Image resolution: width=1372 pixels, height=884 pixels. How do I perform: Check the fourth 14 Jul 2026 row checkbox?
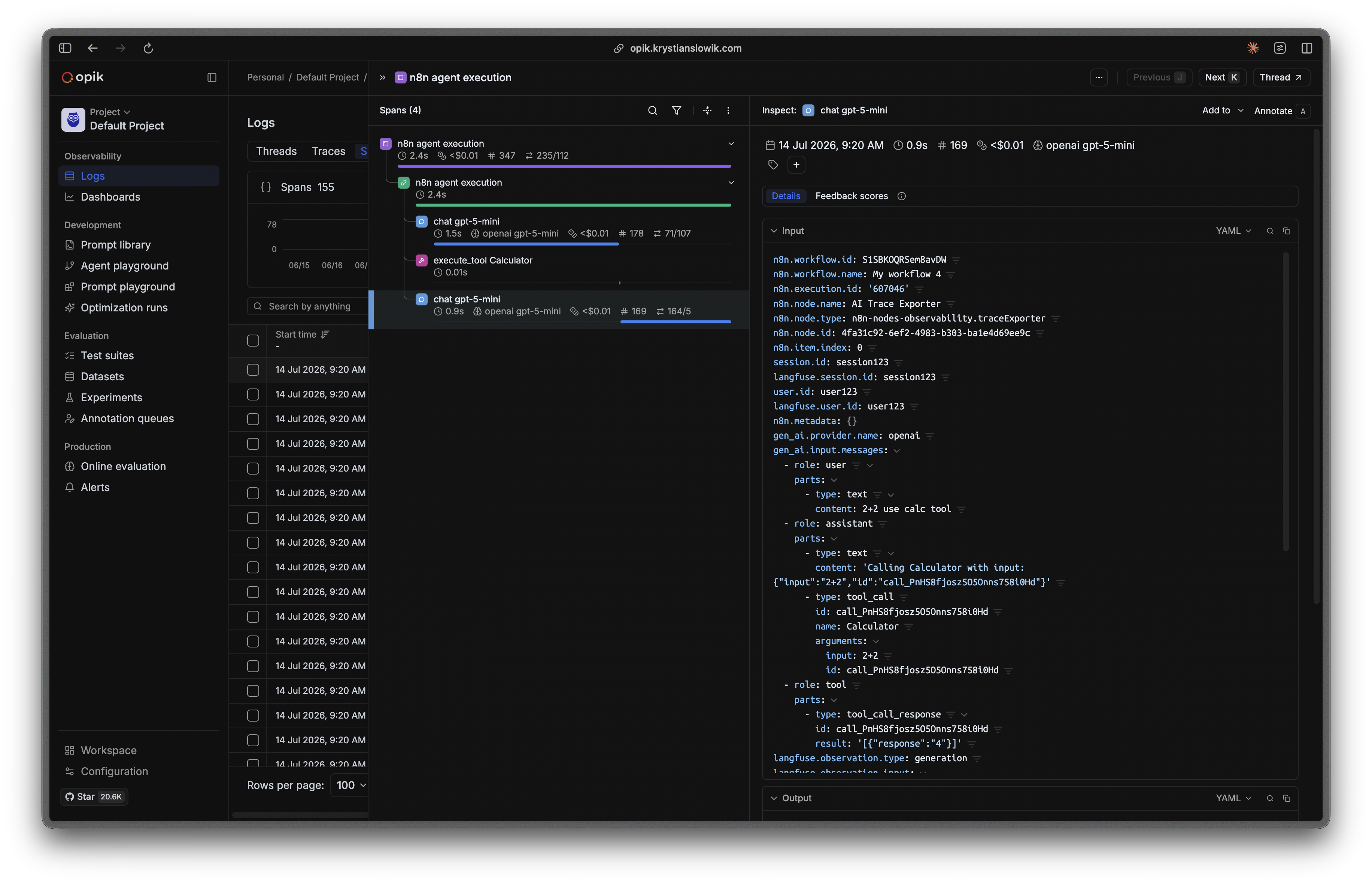(253, 444)
